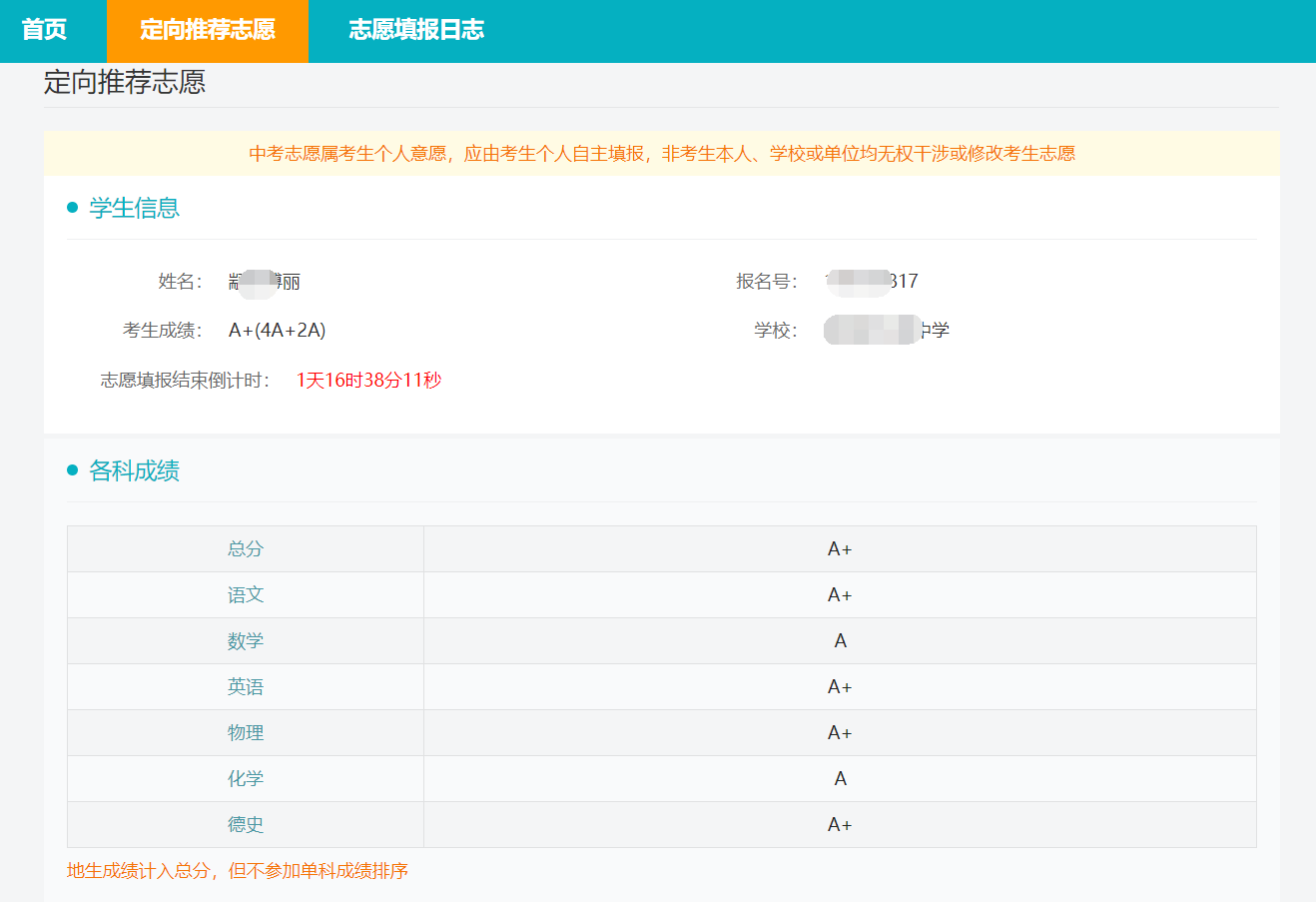Click the orange 地生成绩 footnote text

238,871
